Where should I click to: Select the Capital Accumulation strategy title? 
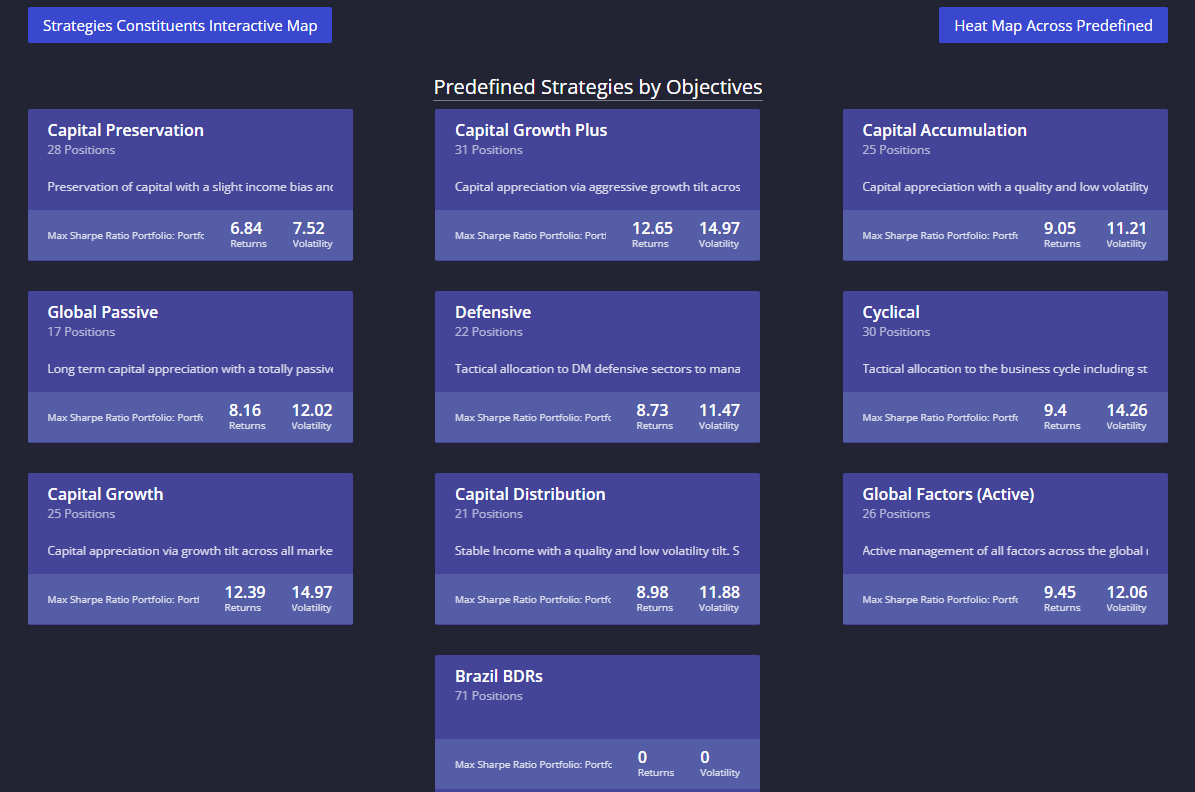[x=944, y=130]
